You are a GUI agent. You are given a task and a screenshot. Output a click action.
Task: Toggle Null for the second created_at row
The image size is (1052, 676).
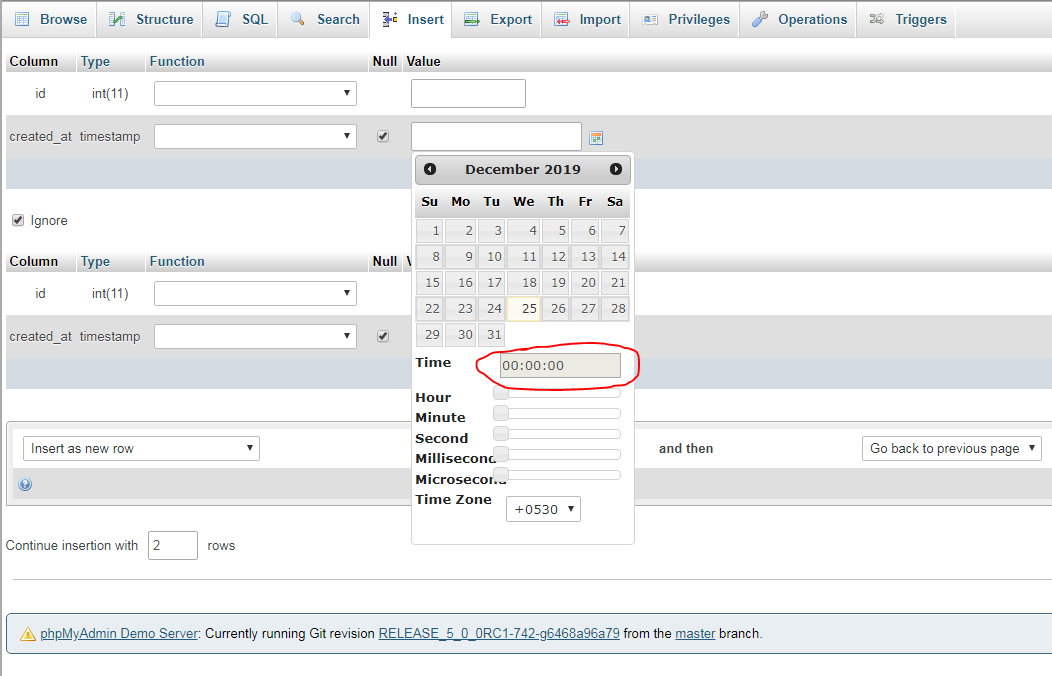383,336
